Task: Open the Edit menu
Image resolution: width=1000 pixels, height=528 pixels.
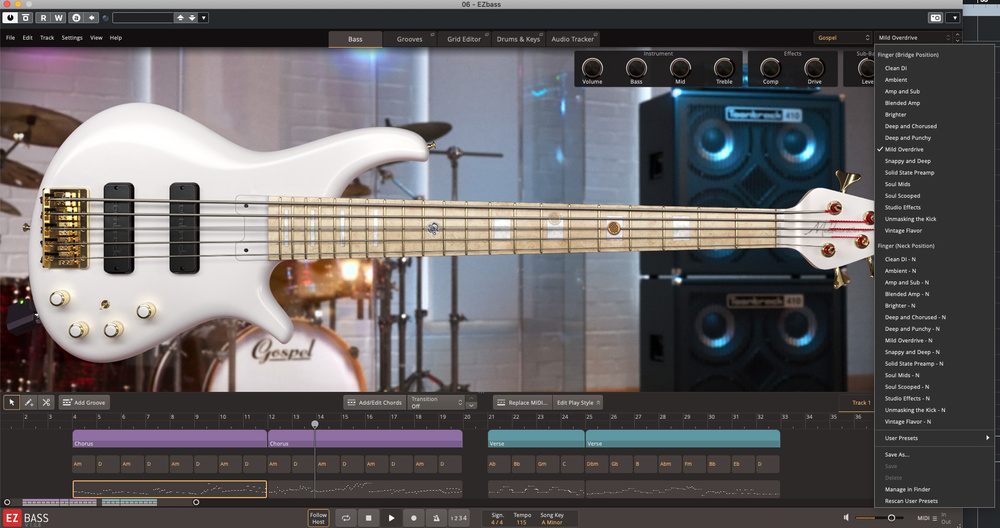Action: (27, 38)
